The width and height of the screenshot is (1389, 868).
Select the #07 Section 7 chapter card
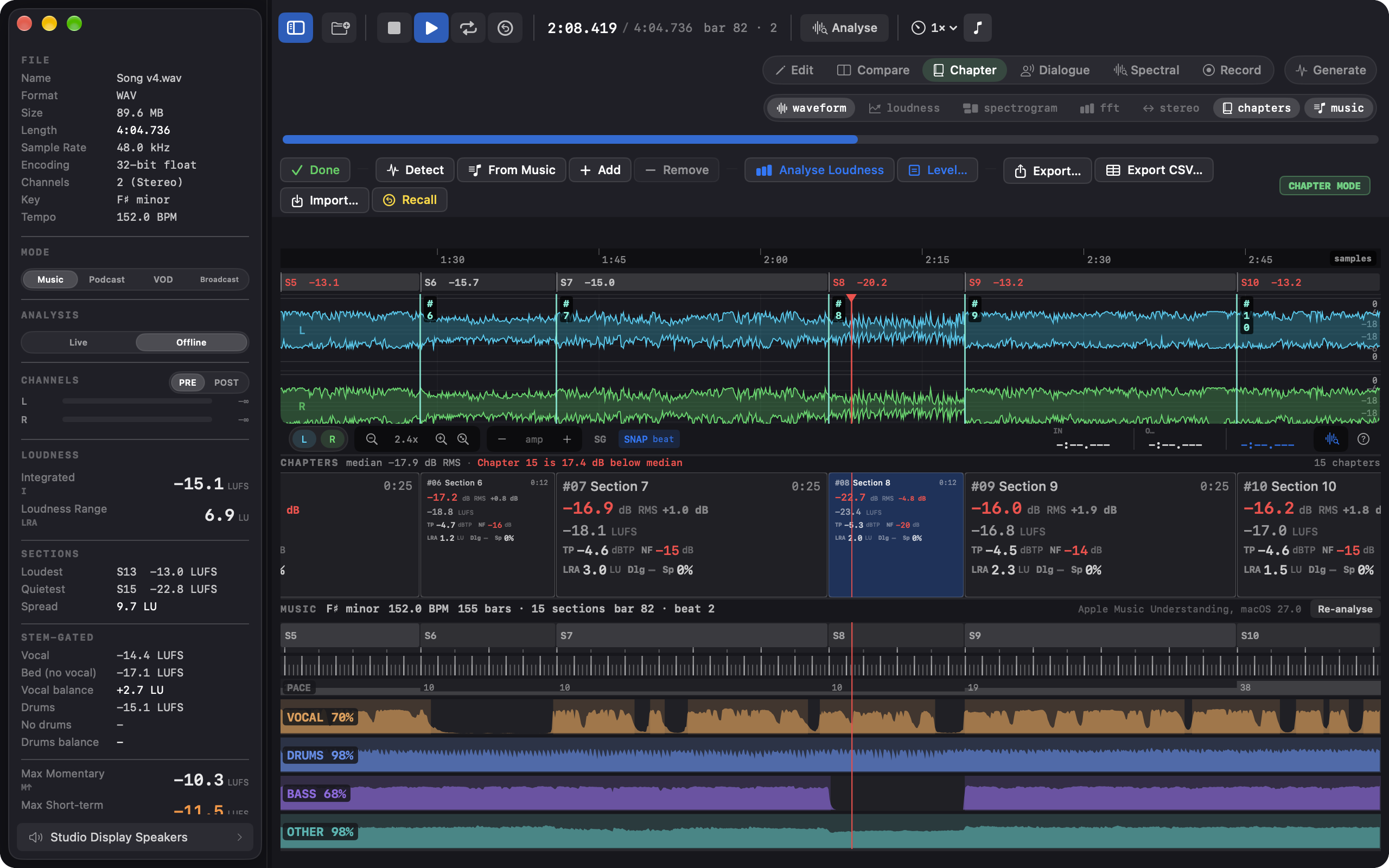(691, 534)
